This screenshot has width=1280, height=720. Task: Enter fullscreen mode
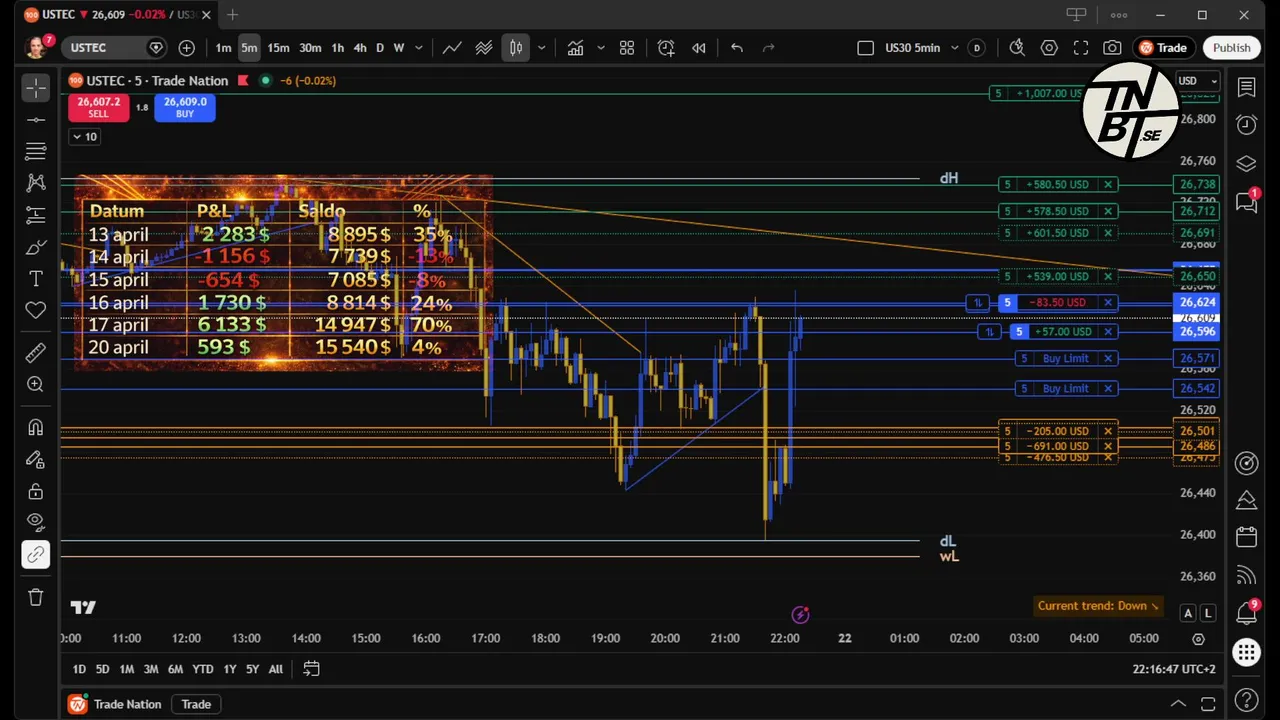[1081, 48]
